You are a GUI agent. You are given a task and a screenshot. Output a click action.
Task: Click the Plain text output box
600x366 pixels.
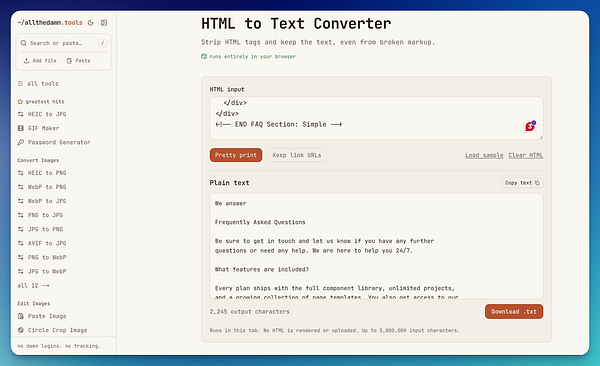point(376,246)
